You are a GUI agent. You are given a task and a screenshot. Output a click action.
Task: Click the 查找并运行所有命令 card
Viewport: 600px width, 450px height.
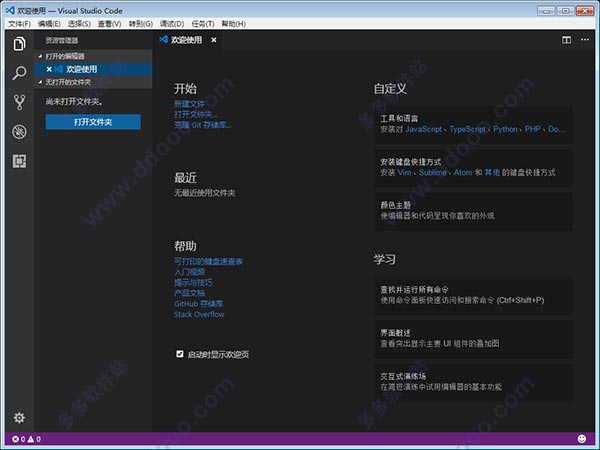473,295
